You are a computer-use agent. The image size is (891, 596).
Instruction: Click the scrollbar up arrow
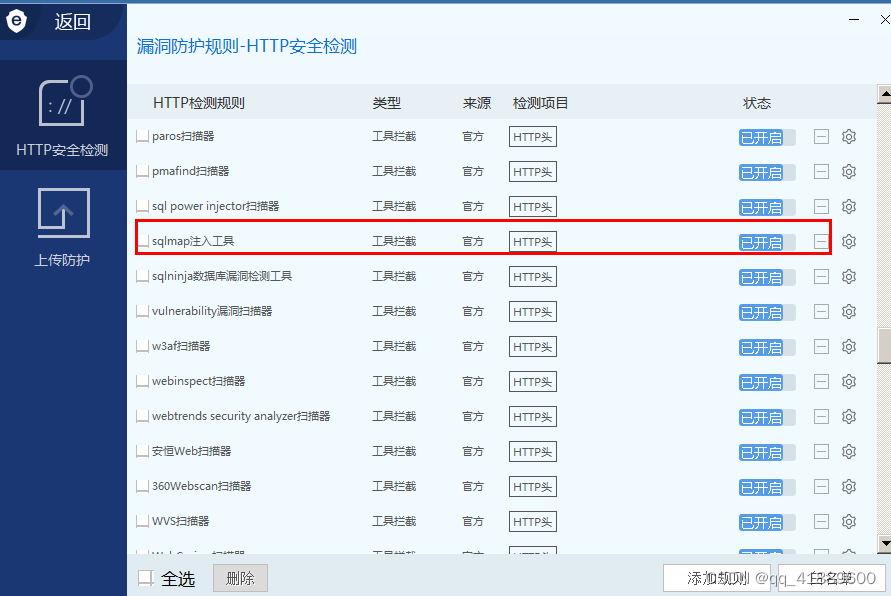pyautogui.click(x=884, y=94)
